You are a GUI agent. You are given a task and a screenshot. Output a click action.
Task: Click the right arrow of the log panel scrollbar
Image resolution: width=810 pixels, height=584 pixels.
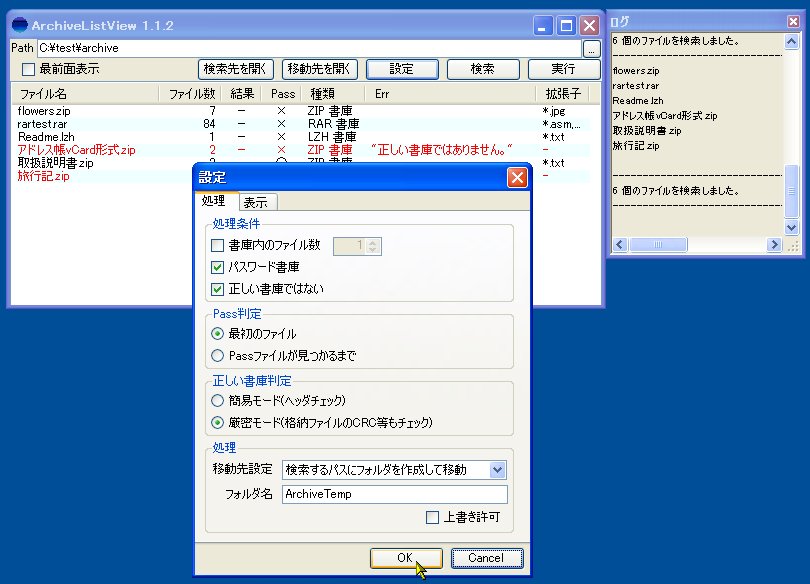[x=774, y=244]
